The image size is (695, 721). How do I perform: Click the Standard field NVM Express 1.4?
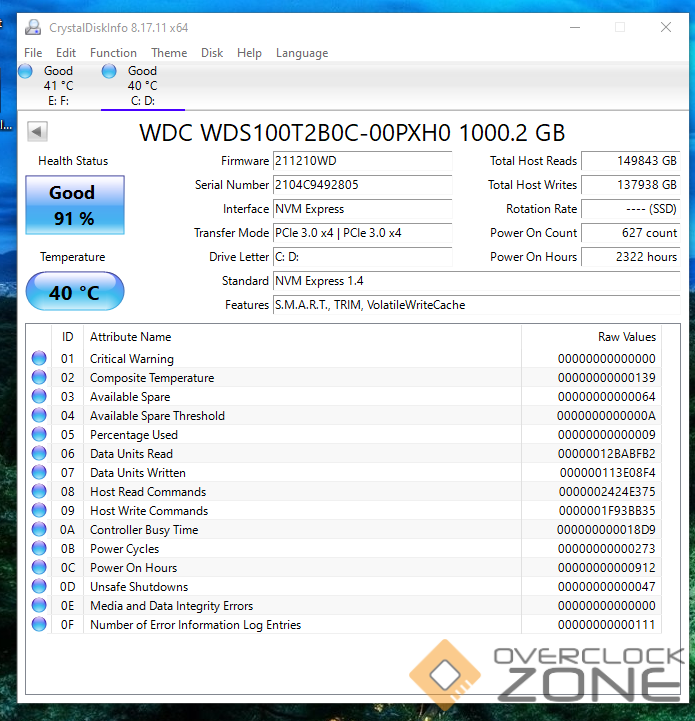[477, 280]
